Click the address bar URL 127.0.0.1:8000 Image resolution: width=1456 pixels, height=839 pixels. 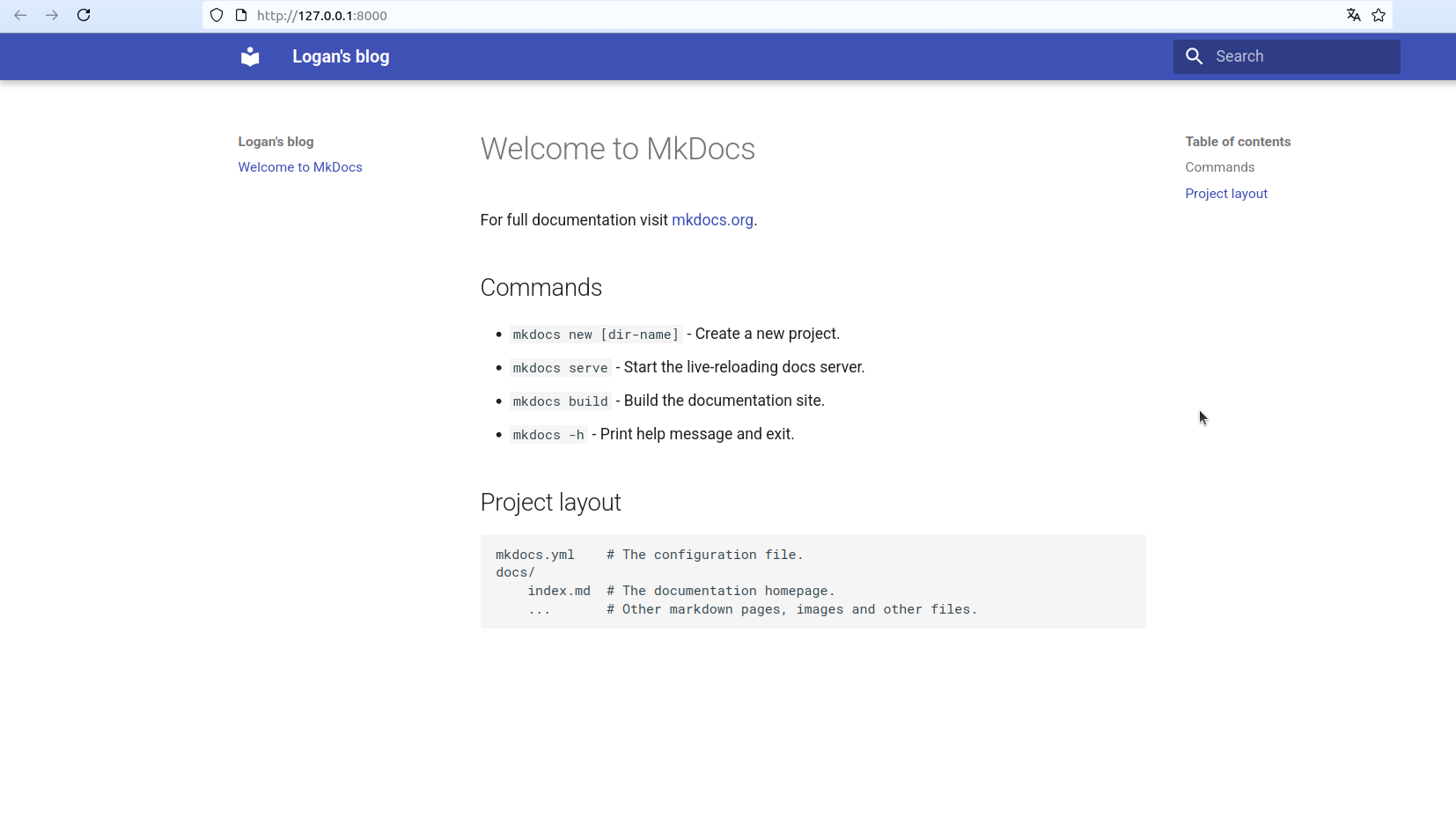pos(322,16)
